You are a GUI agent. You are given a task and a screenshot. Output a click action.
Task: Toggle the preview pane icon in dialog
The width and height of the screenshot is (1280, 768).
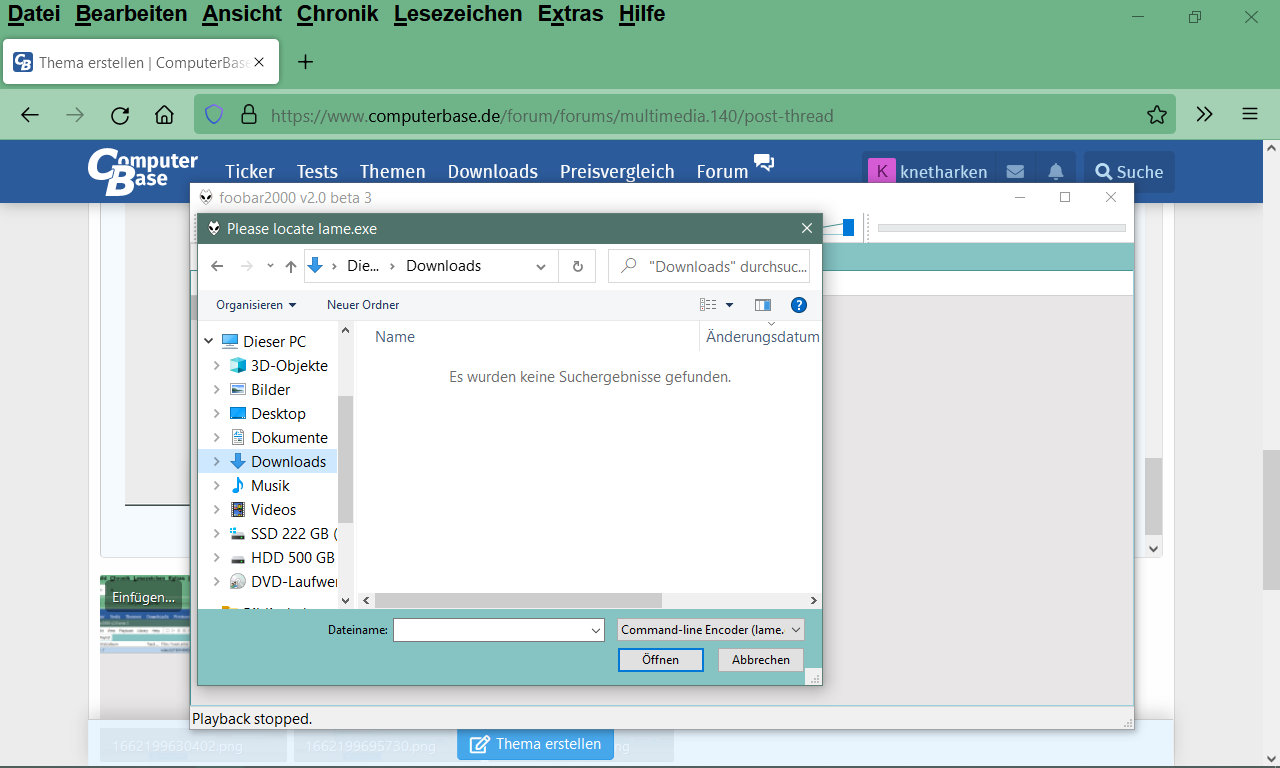[x=763, y=305]
